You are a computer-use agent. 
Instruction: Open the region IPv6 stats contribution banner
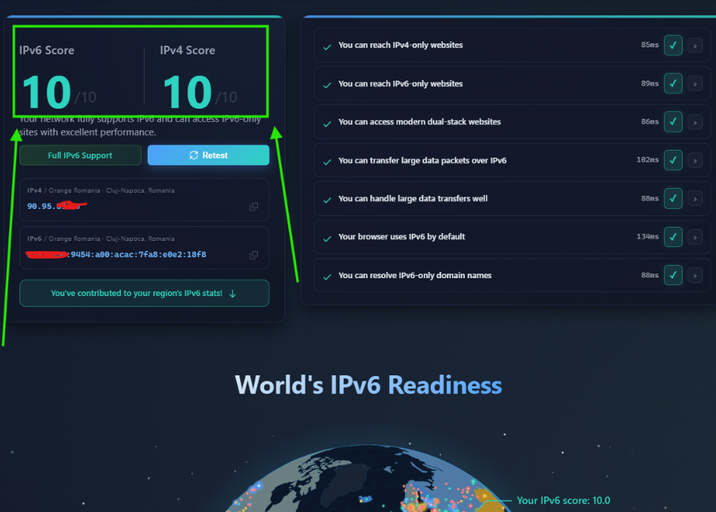point(144,294)
